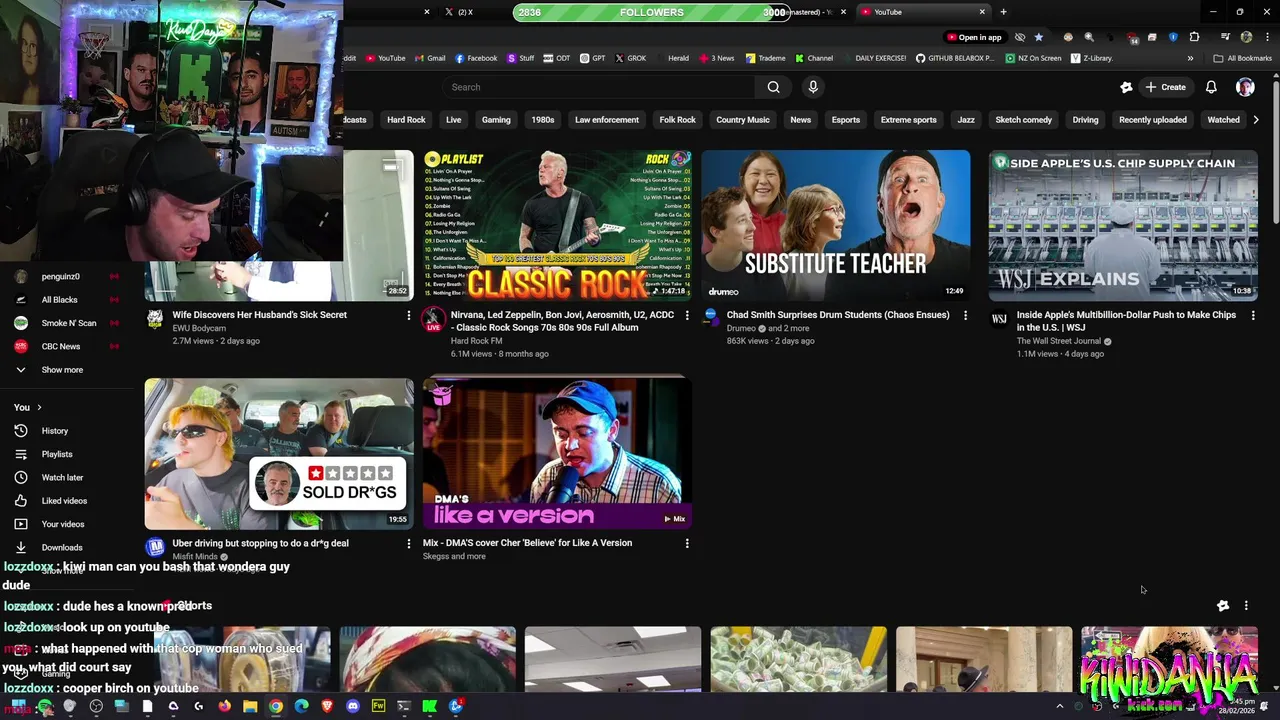Open DMA'S Like a Version thumbnail
This screenshot has width=1280, height=720.
point(557,453)
